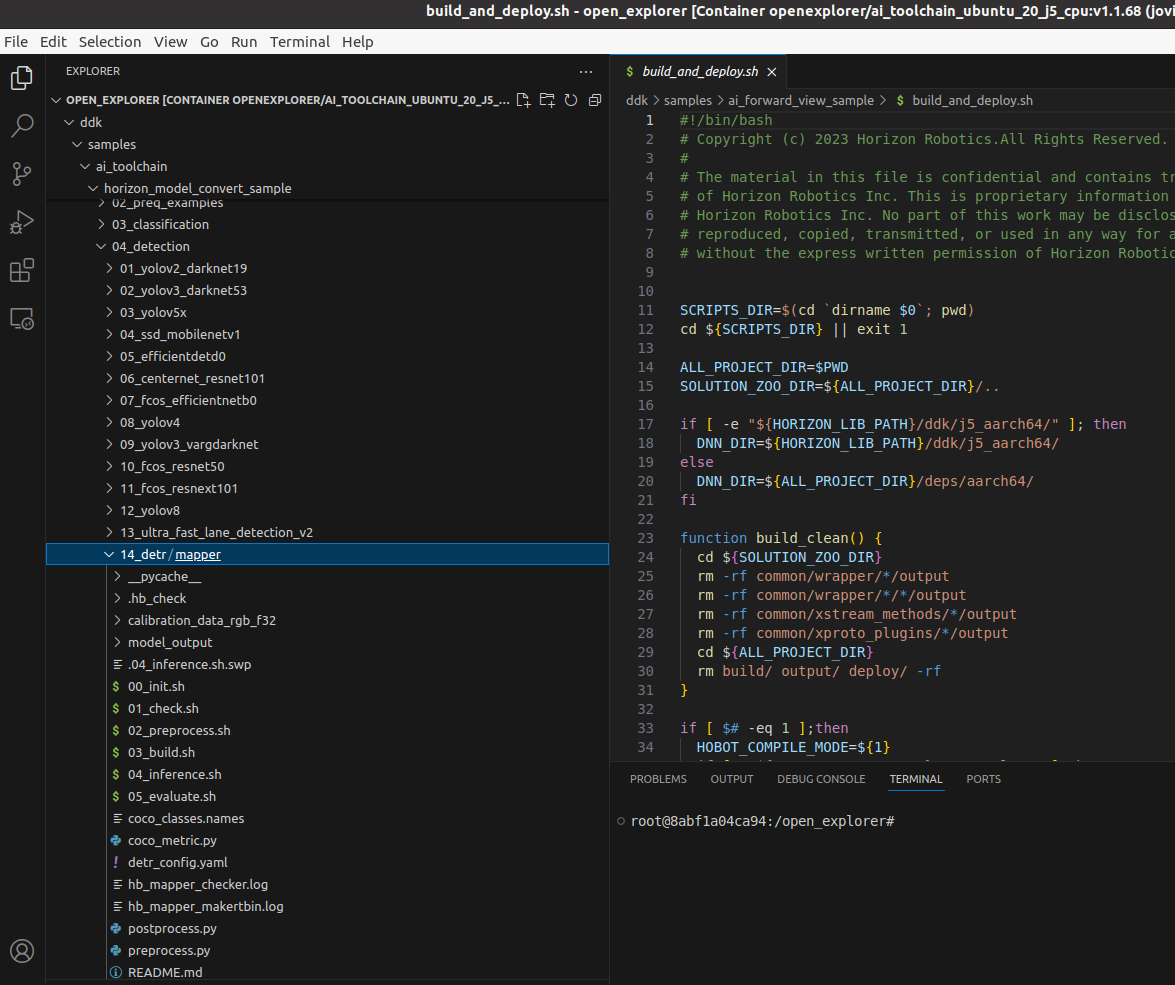
Task: Click the Accounts icon in activity bar
Action: (22, 950)
